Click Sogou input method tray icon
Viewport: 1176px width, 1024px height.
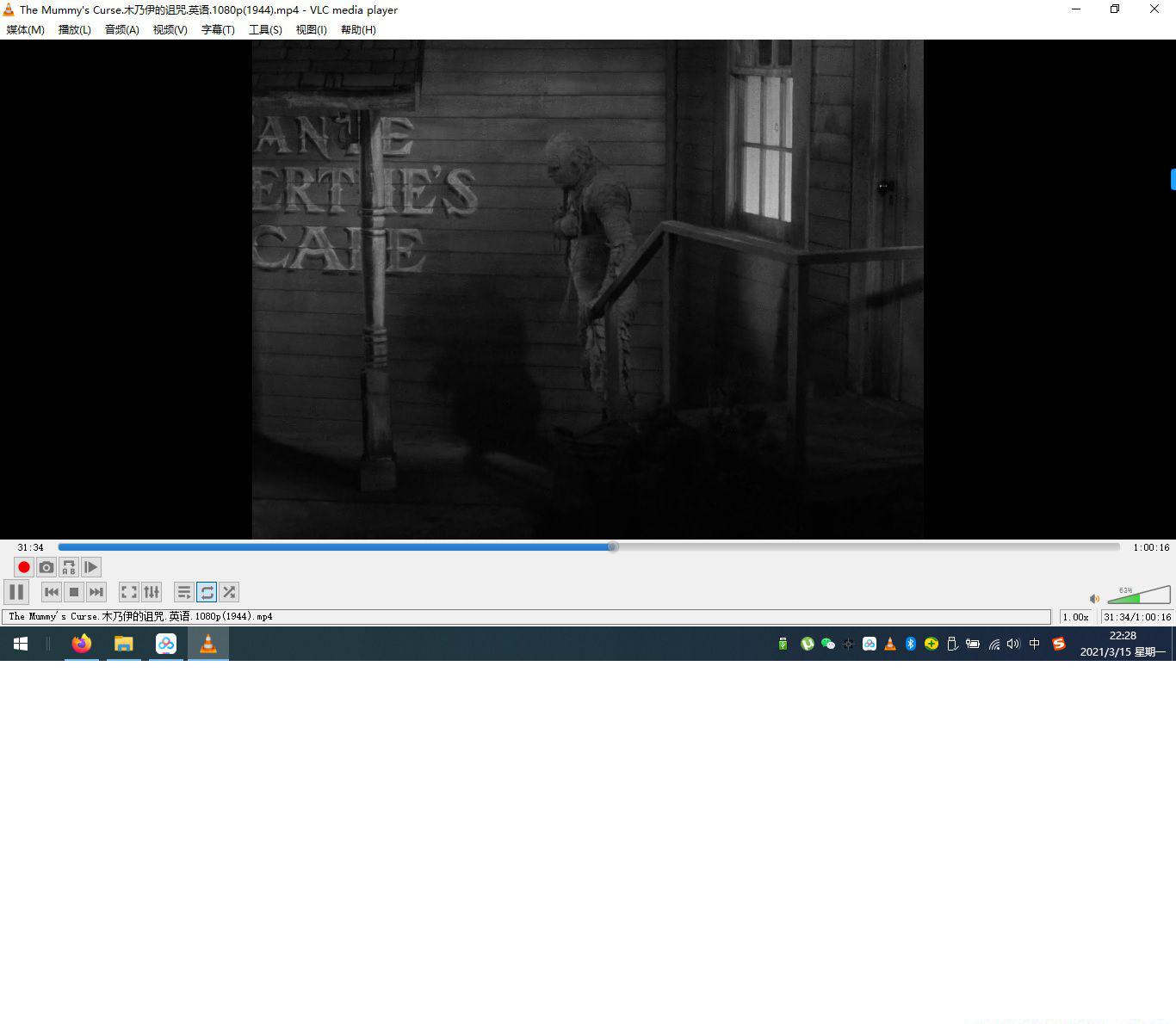point(1059,644)
